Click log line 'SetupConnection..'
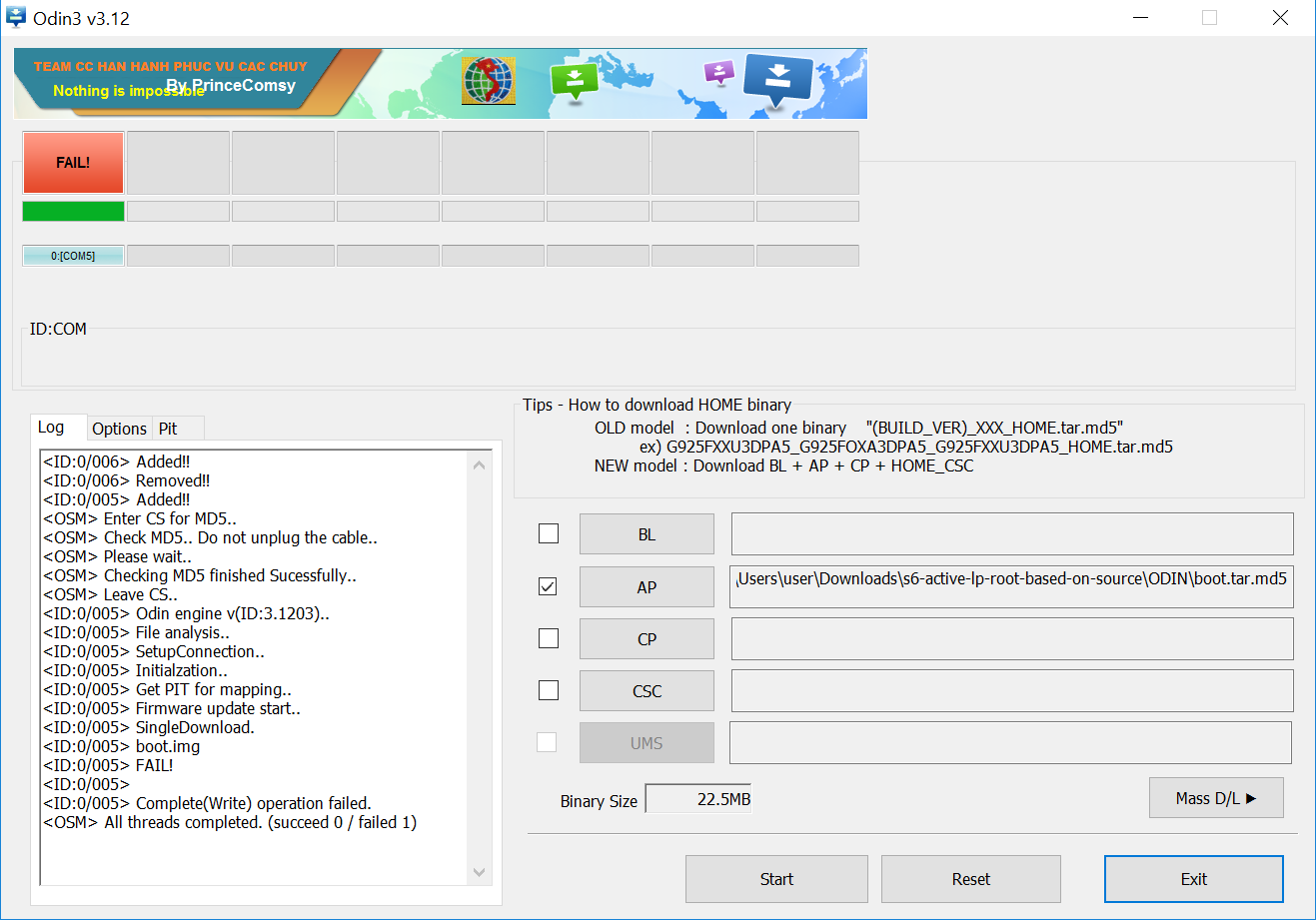 coord(154,651)
